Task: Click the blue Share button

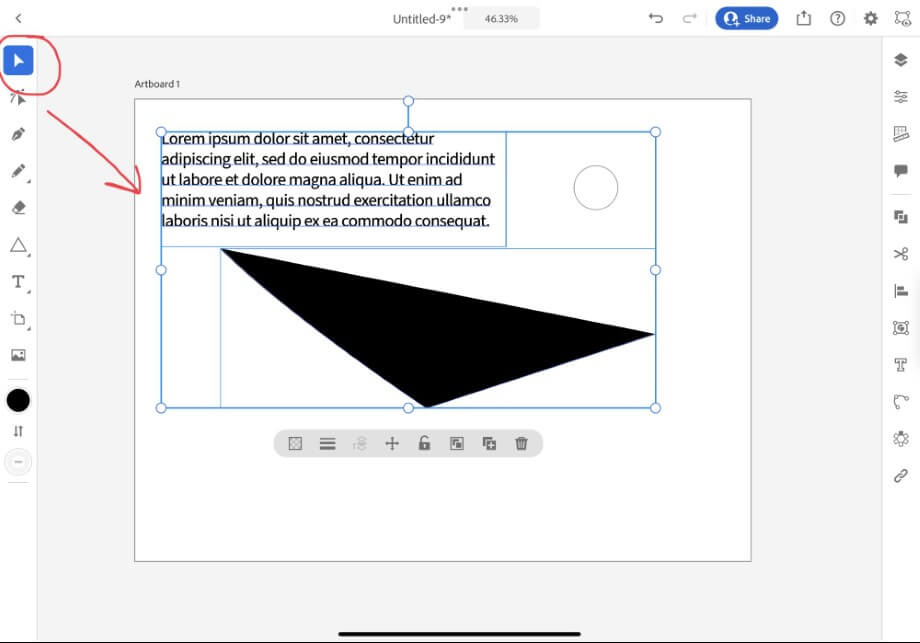Action: pos(746,19)
